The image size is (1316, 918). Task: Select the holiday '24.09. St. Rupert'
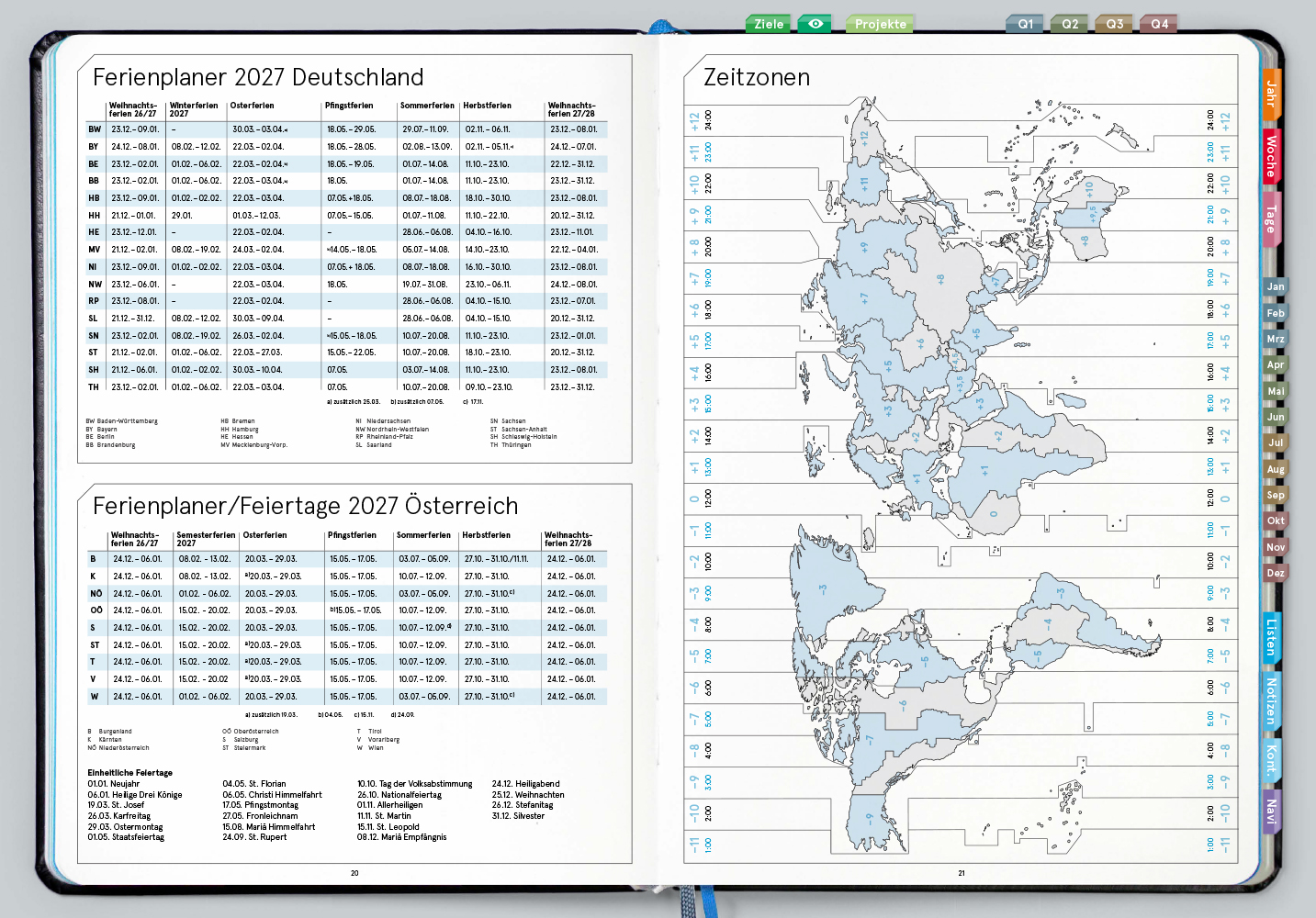tap(254, 837)
